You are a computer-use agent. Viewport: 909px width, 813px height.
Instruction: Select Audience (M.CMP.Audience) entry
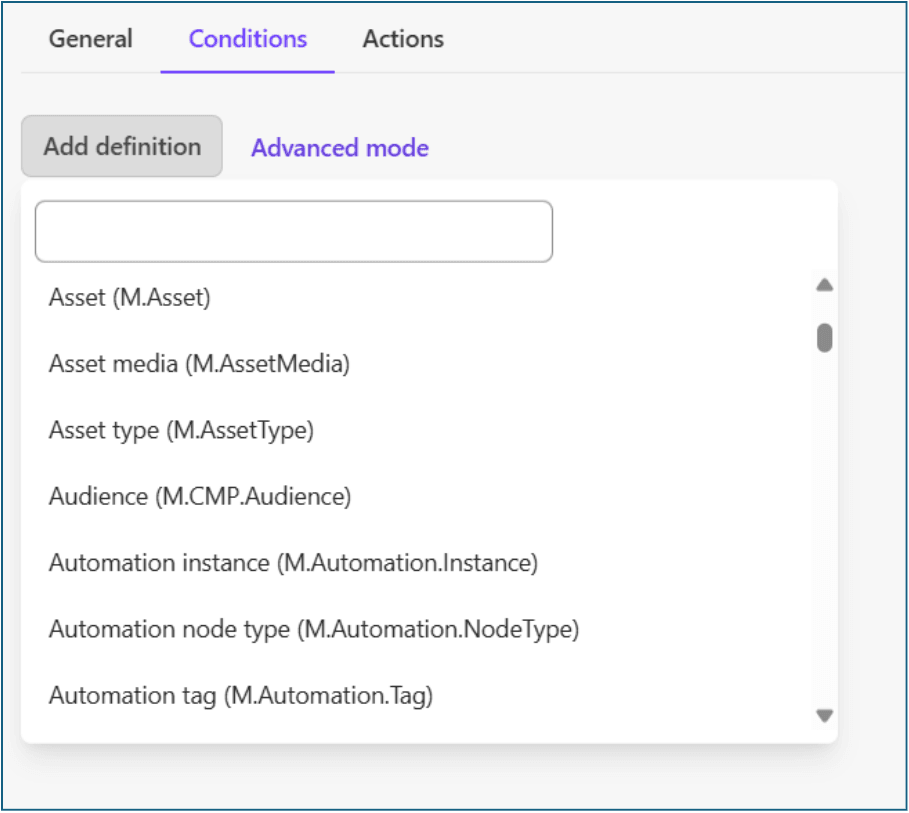click(x=200, y=497)
